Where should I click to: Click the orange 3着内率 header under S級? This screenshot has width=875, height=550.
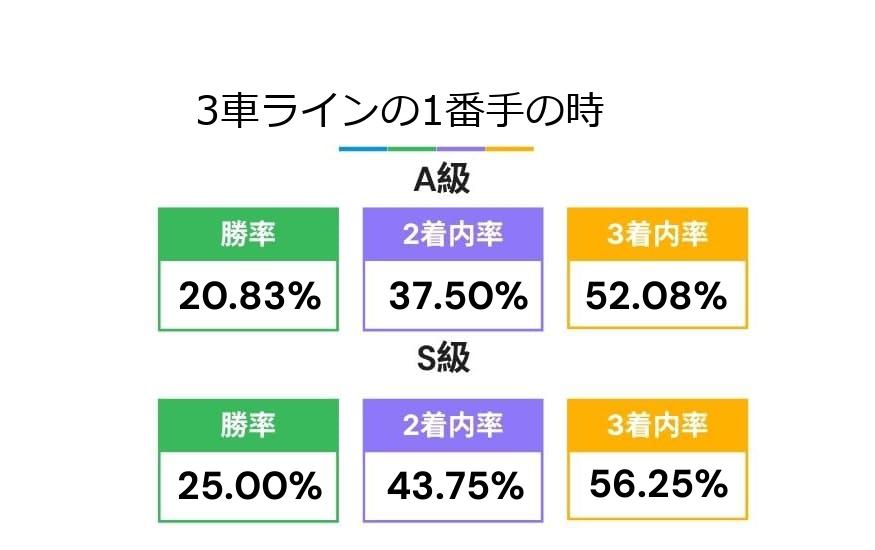point(658,425)
